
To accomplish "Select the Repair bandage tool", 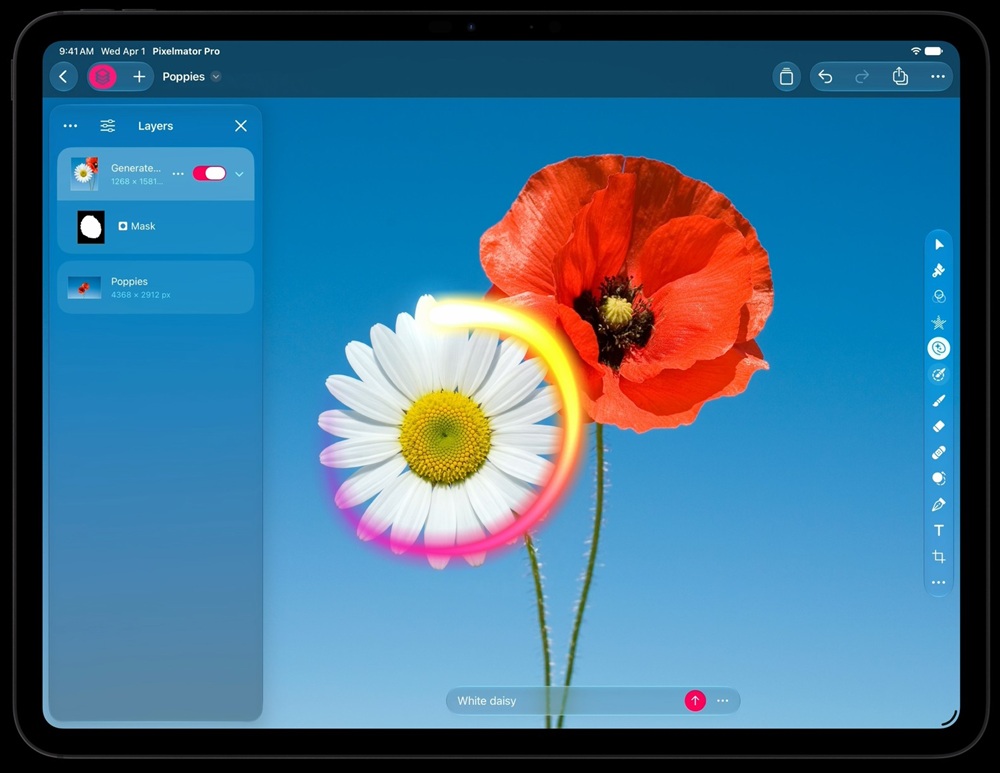I will tap(939, 453).
